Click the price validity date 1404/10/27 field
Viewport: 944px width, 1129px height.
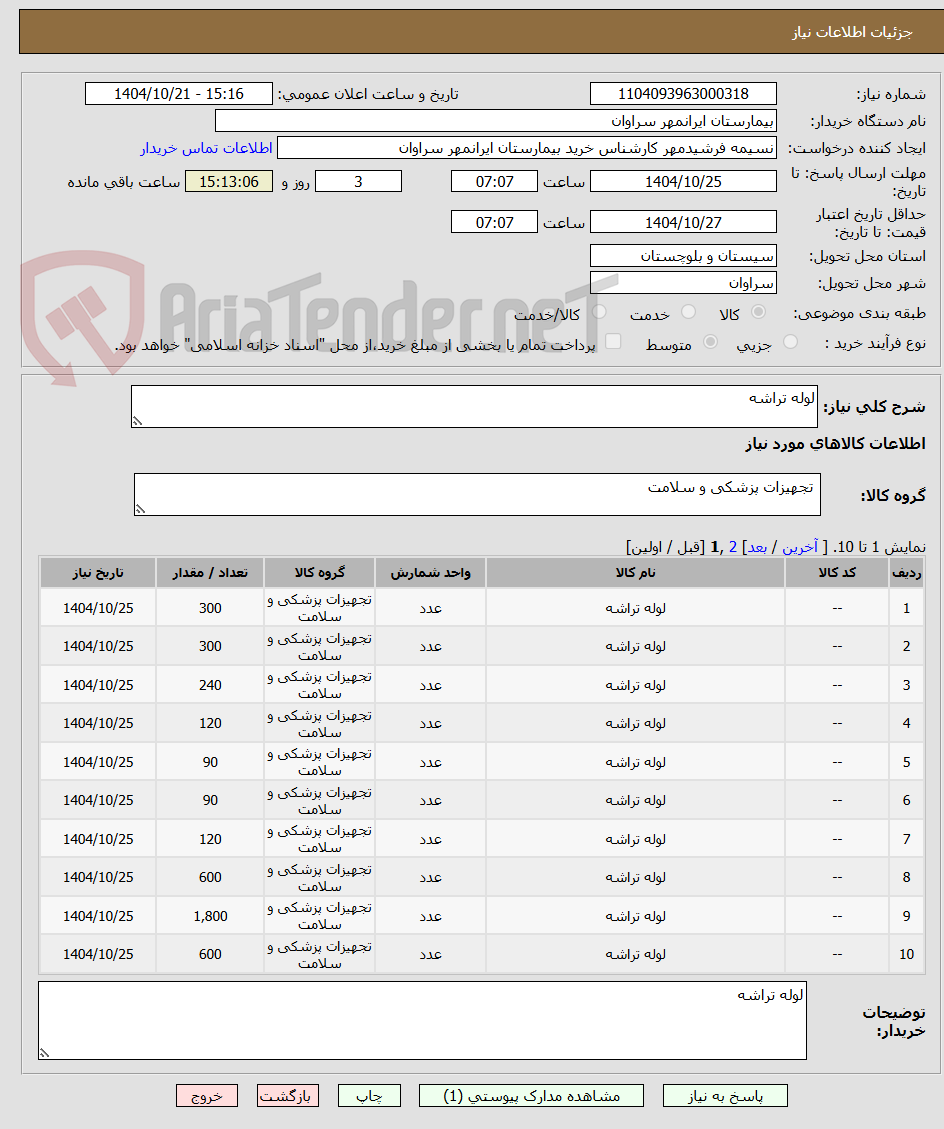pos(683,222)
